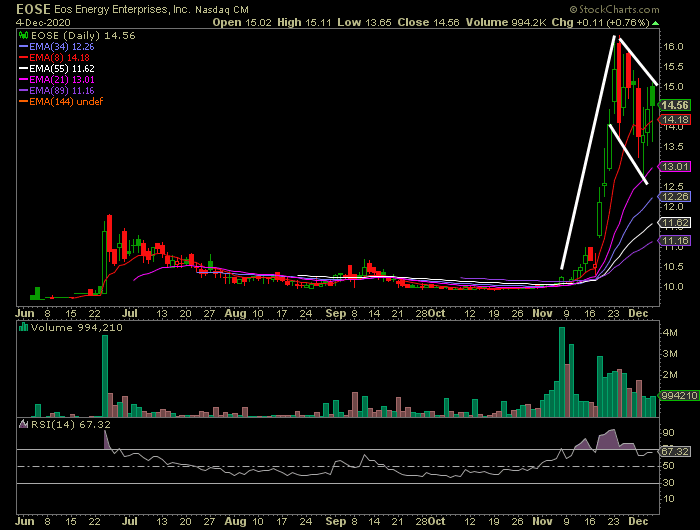Click the 67.32 tag on the RSI axis
Screen dimensions: 700x530
pos(675,451)
